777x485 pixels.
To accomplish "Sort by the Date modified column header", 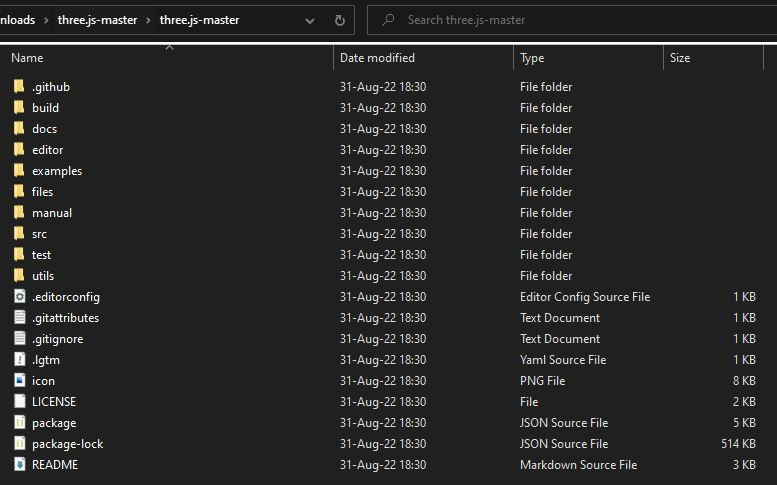I will (x=377, y=58).
